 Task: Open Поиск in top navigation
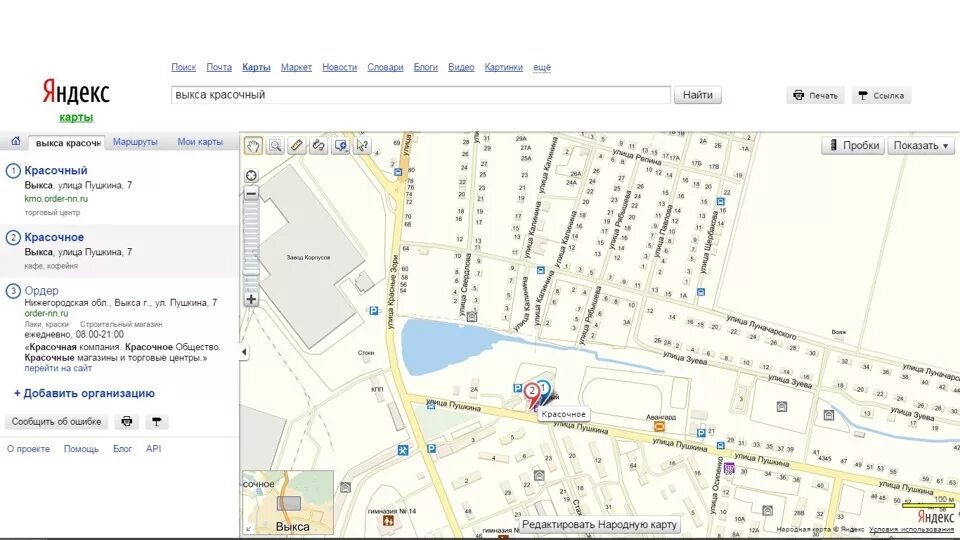point(184,67)
